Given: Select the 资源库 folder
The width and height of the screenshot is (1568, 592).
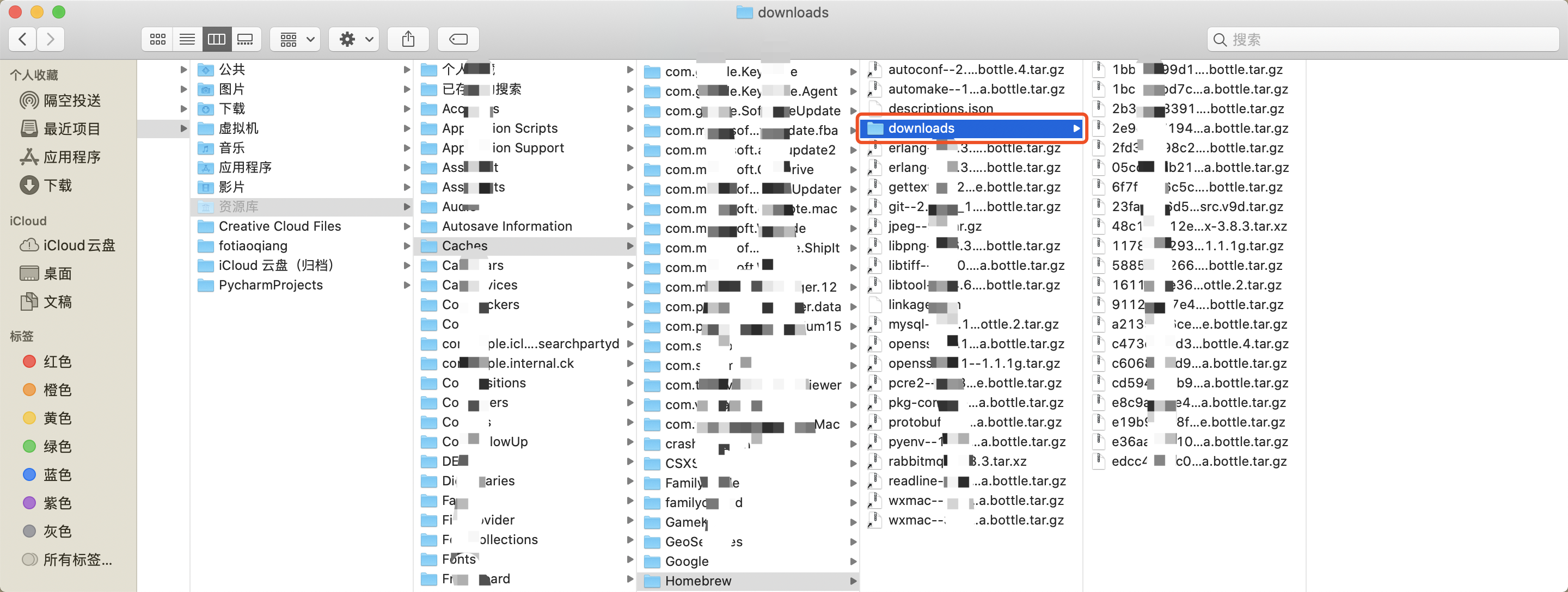Looking at the screenshot, I should click(x=302, y=207).
